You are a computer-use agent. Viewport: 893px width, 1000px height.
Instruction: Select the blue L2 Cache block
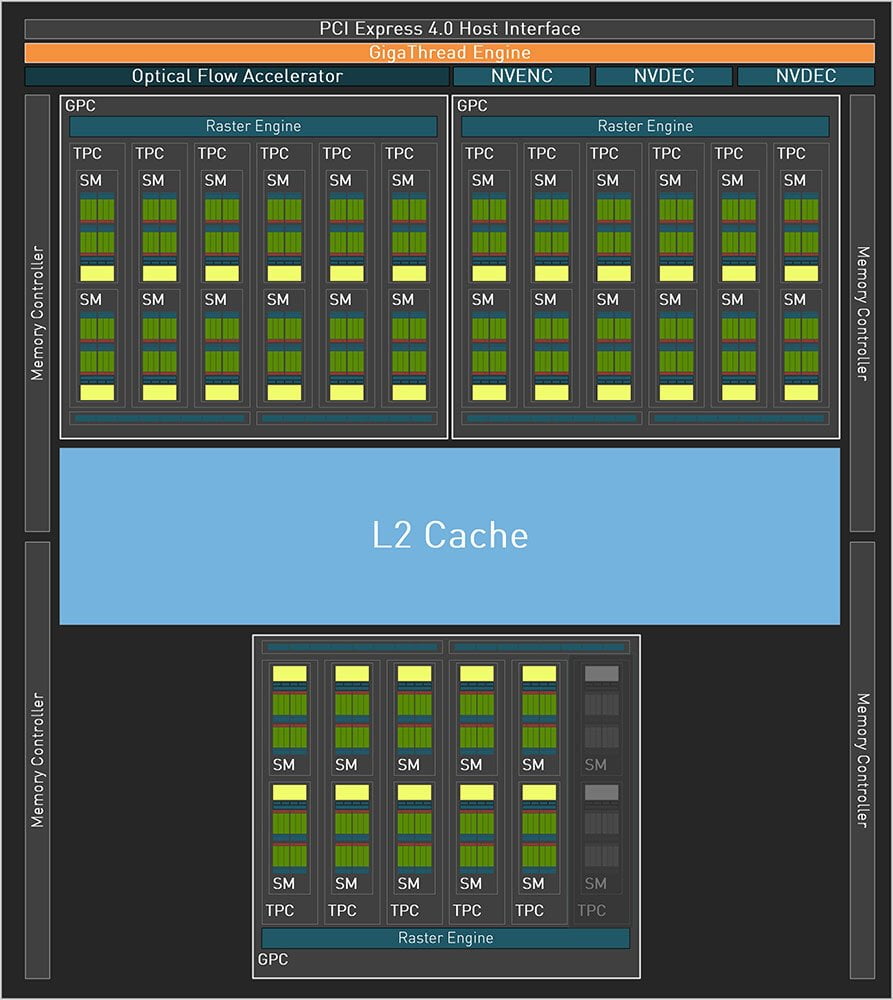(450, 536)
